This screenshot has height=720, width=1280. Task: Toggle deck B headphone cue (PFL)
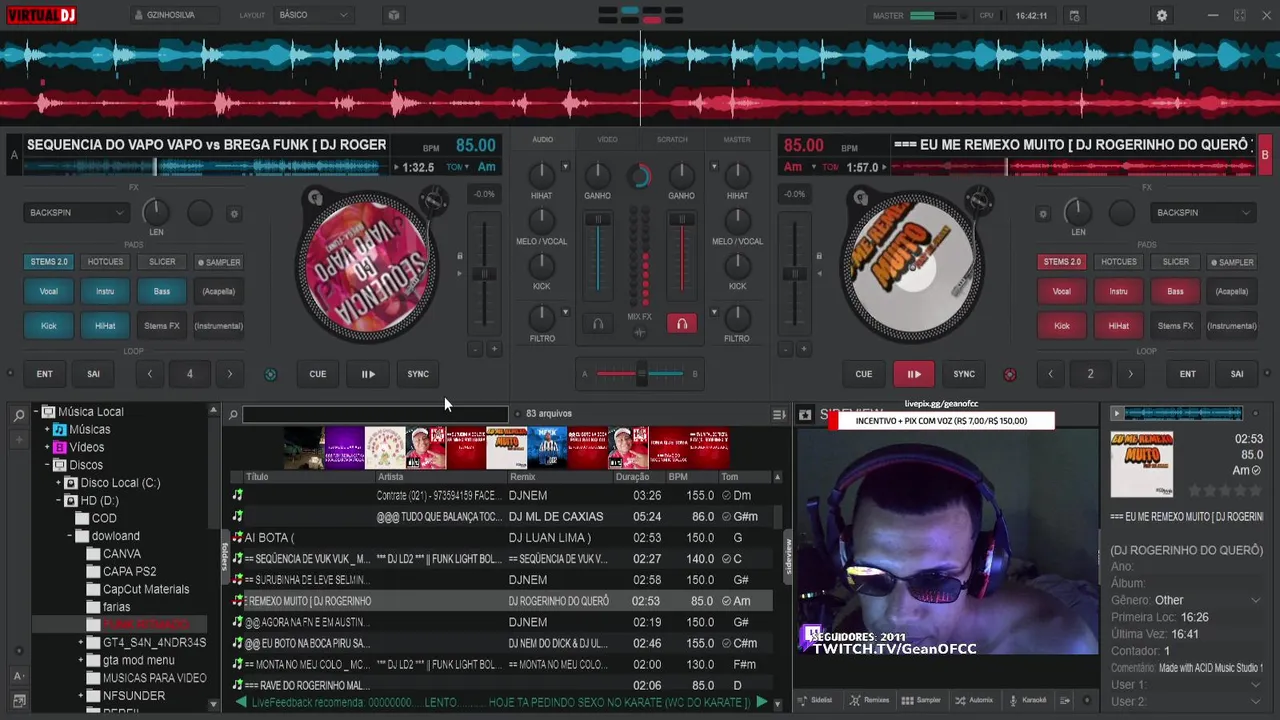681,323
